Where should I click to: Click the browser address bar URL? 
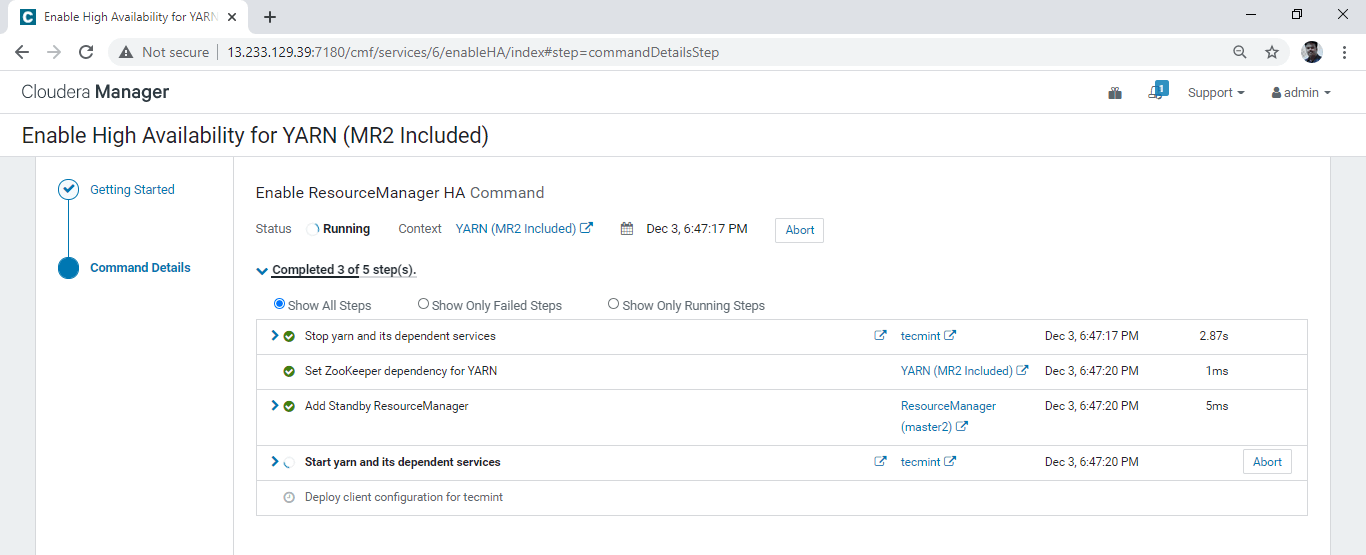[x=472, y=52]
